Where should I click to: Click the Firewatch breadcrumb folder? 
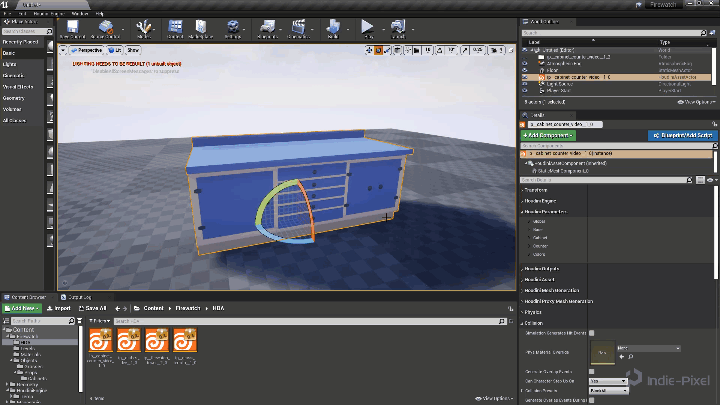click(x=187, y=308)
